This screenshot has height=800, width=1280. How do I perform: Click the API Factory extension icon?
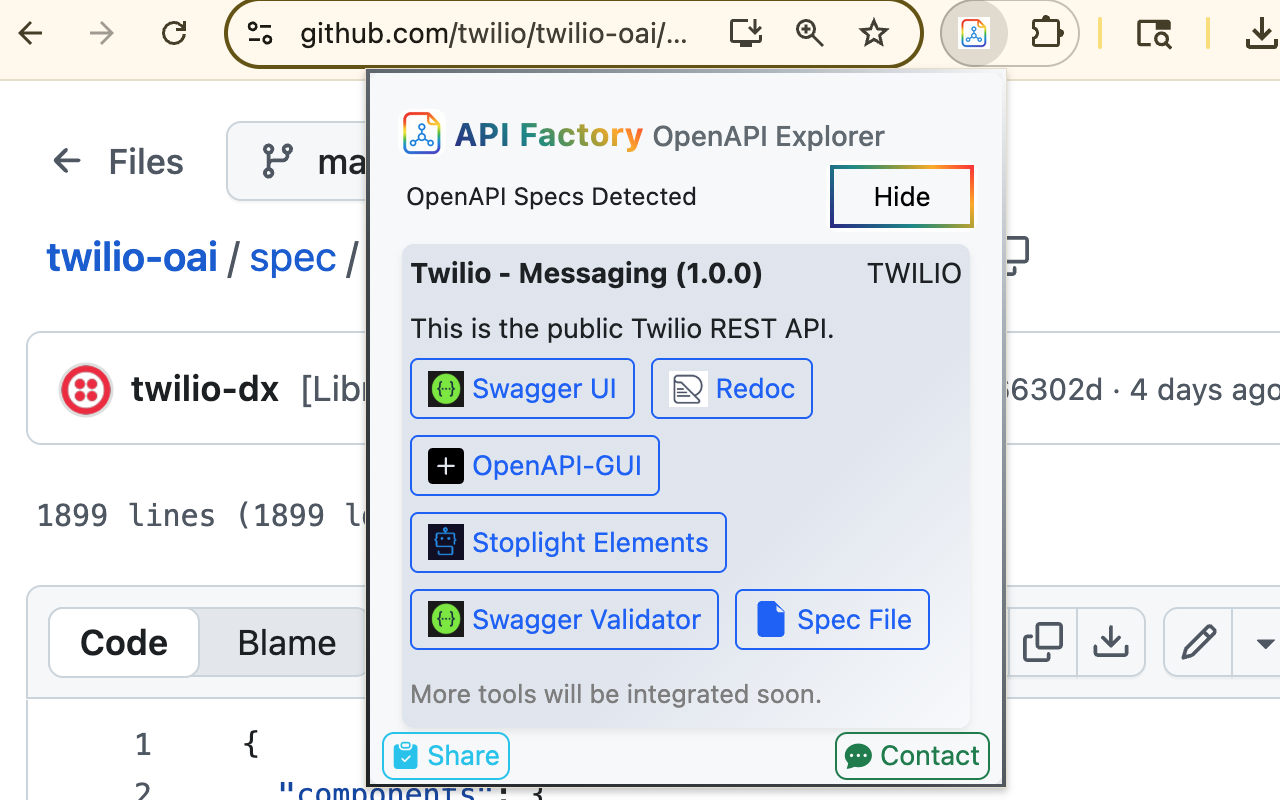point(974,34)
